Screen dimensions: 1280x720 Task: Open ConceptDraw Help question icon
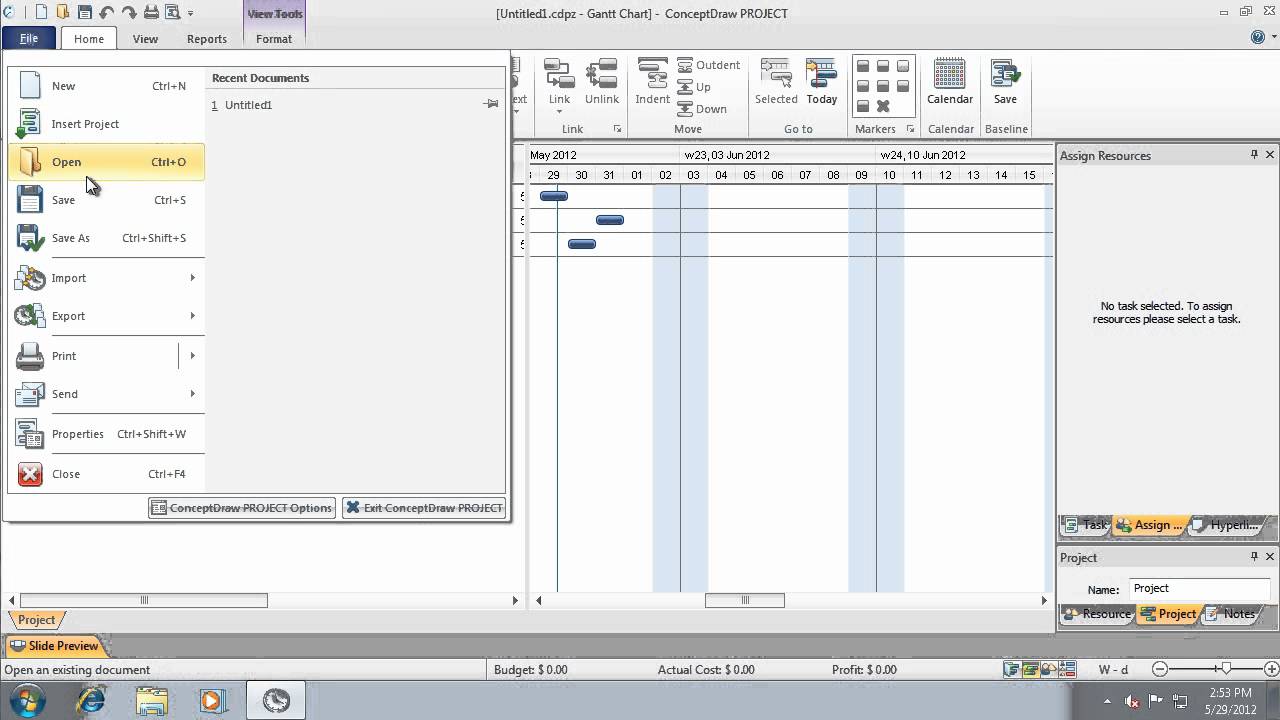[1258, 38]
